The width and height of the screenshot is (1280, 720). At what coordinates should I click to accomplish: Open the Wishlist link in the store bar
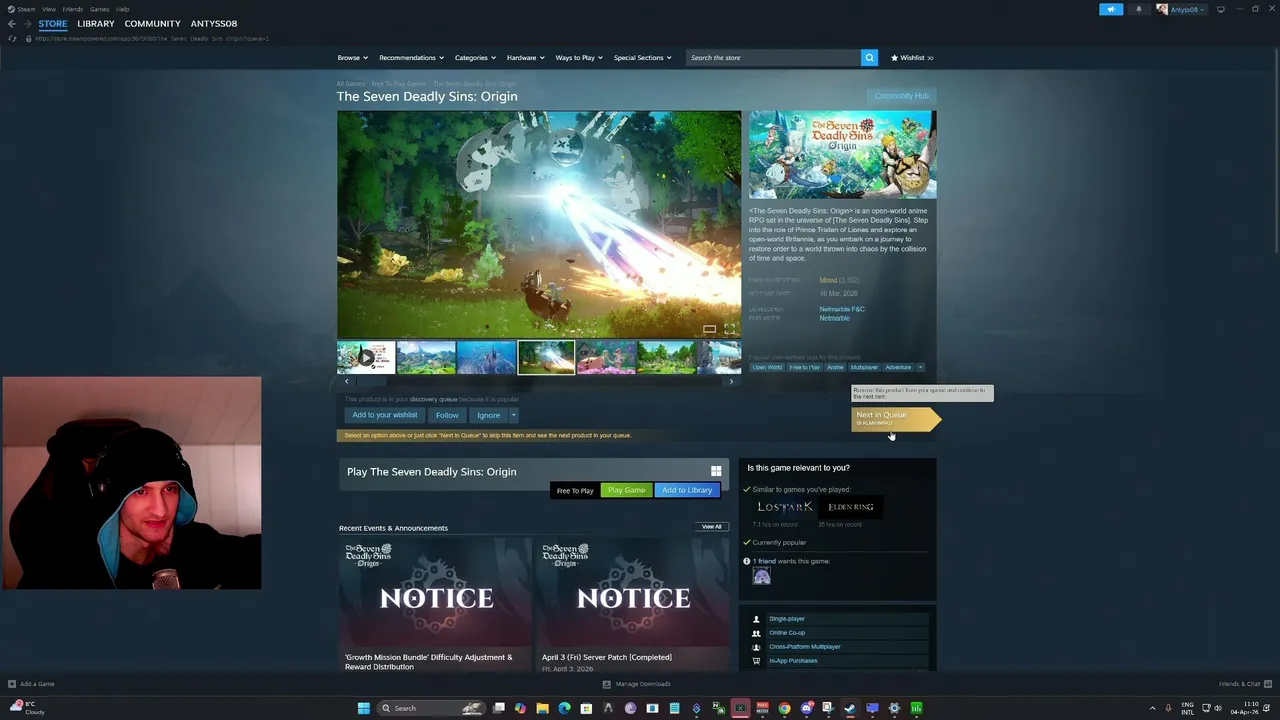tap(912, 57)
